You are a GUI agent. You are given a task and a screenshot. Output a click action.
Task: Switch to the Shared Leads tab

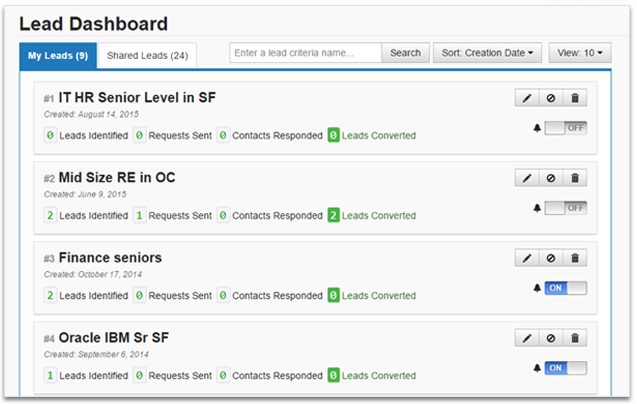tap(147, 55)
